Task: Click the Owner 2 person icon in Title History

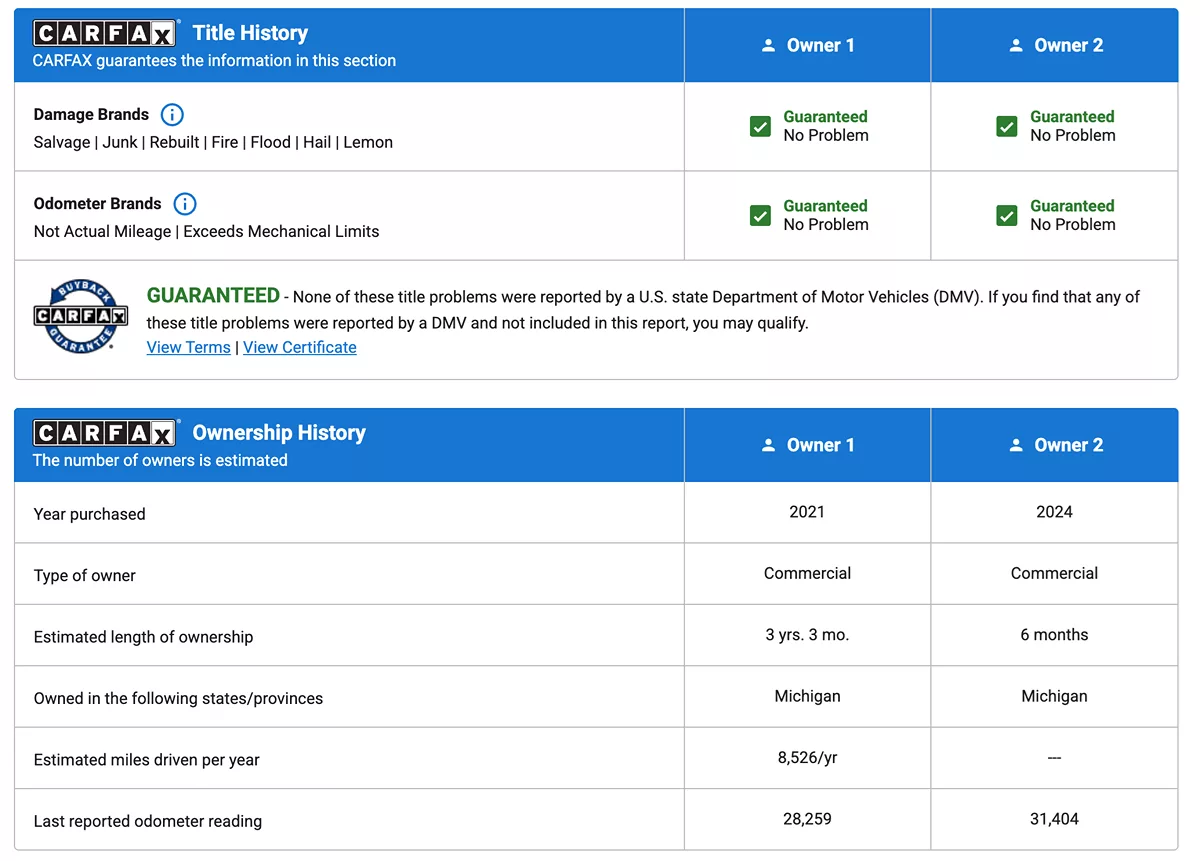Action: [1015, 46]
